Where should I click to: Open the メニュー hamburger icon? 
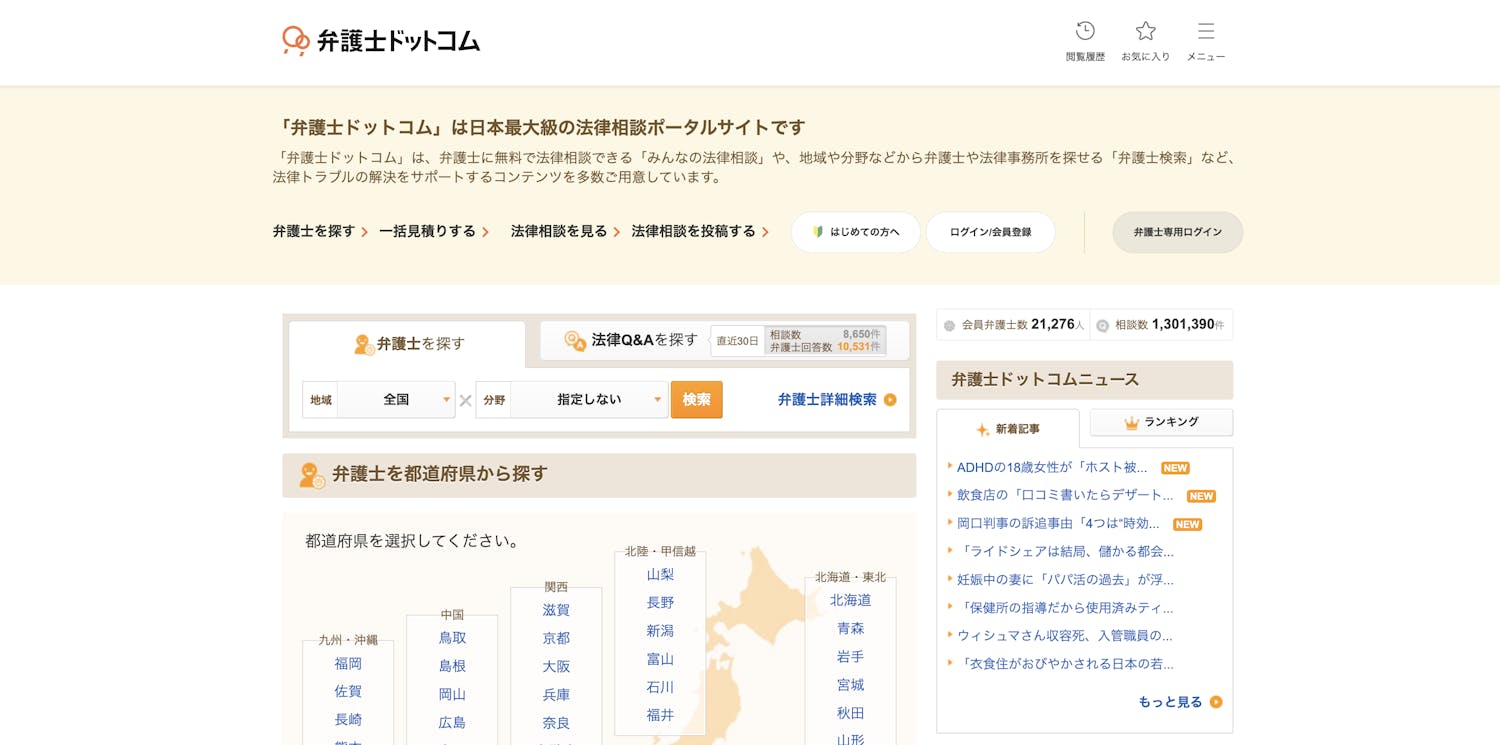point(1206,32)
